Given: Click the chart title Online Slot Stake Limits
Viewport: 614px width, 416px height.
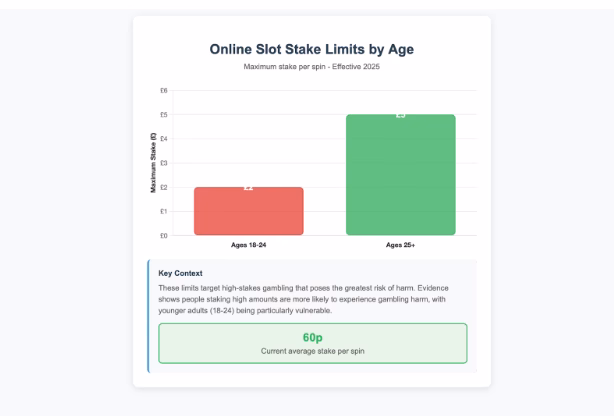Looking at the screenshot, I should coord(311,49).
